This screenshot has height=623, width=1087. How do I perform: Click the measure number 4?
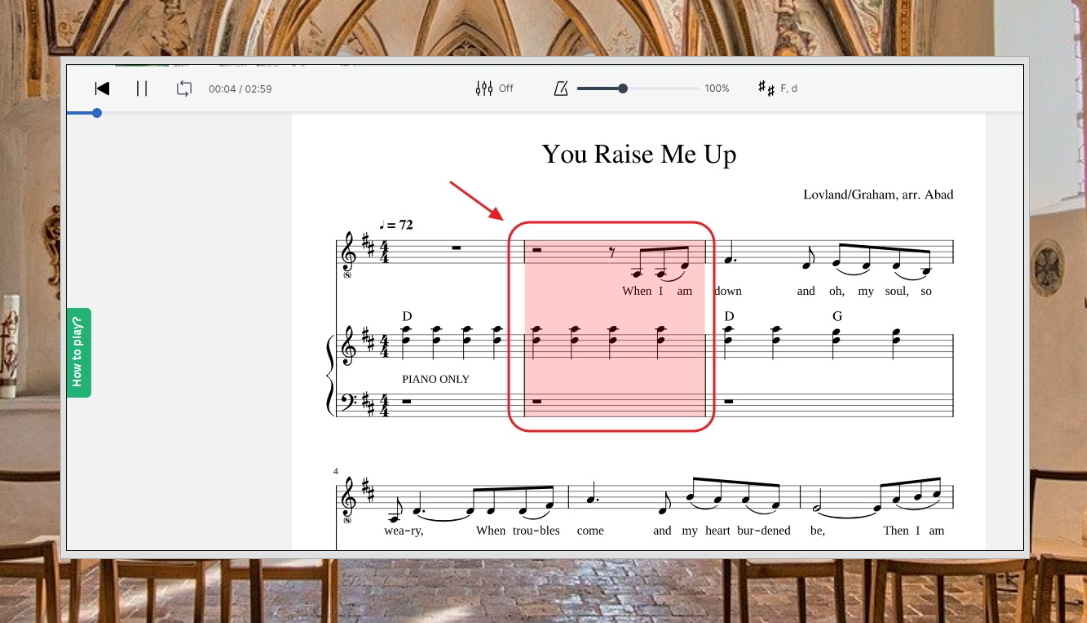336,471
